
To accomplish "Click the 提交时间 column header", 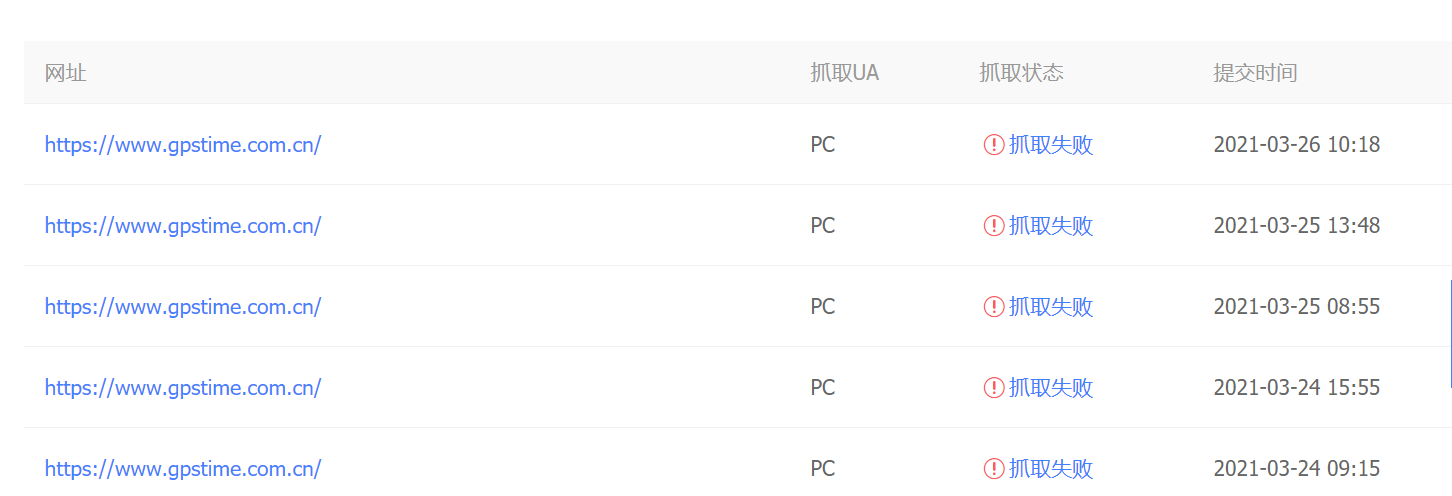I will tap(1255, 73).
